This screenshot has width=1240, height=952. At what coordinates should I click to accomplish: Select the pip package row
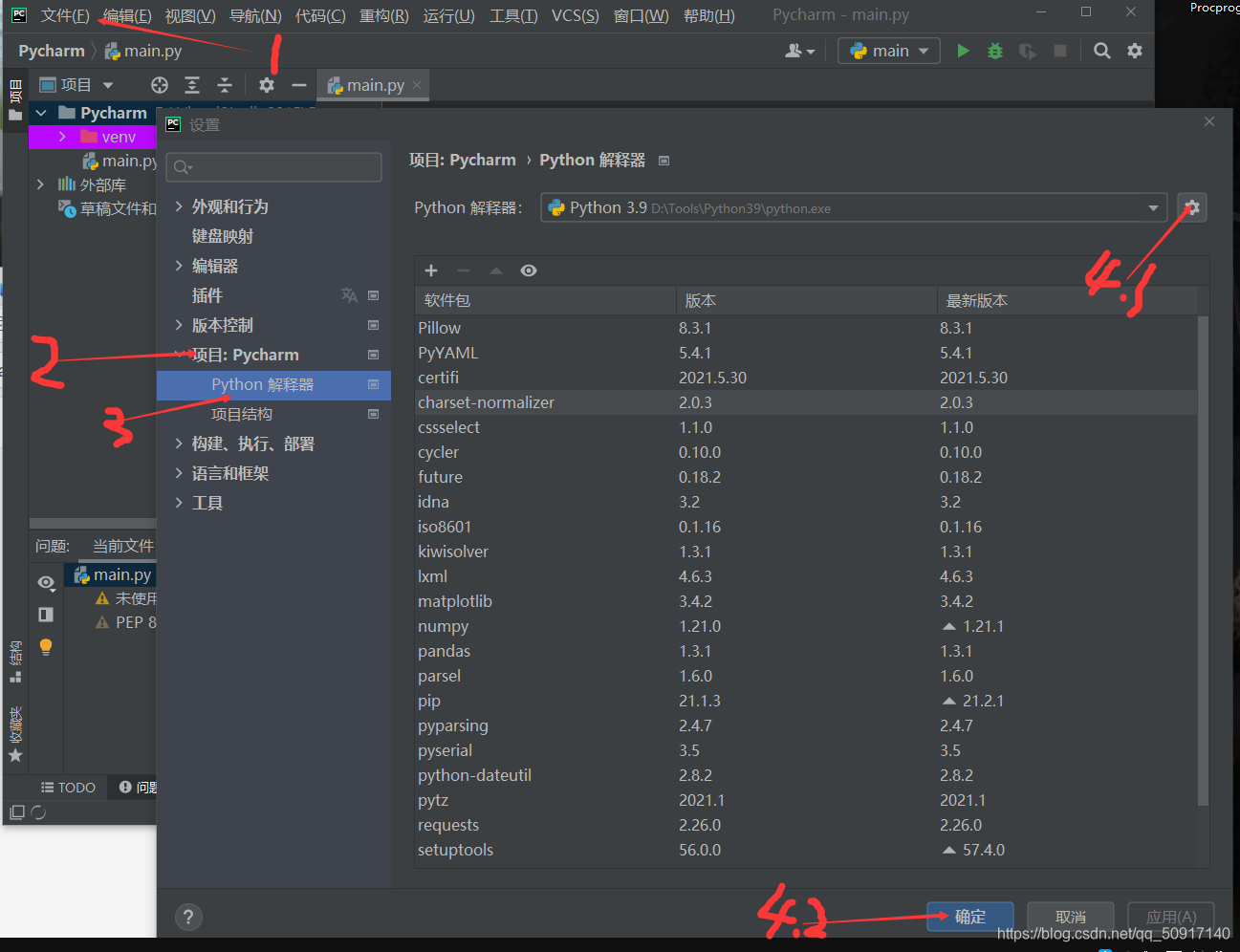[x=806, y=701]
